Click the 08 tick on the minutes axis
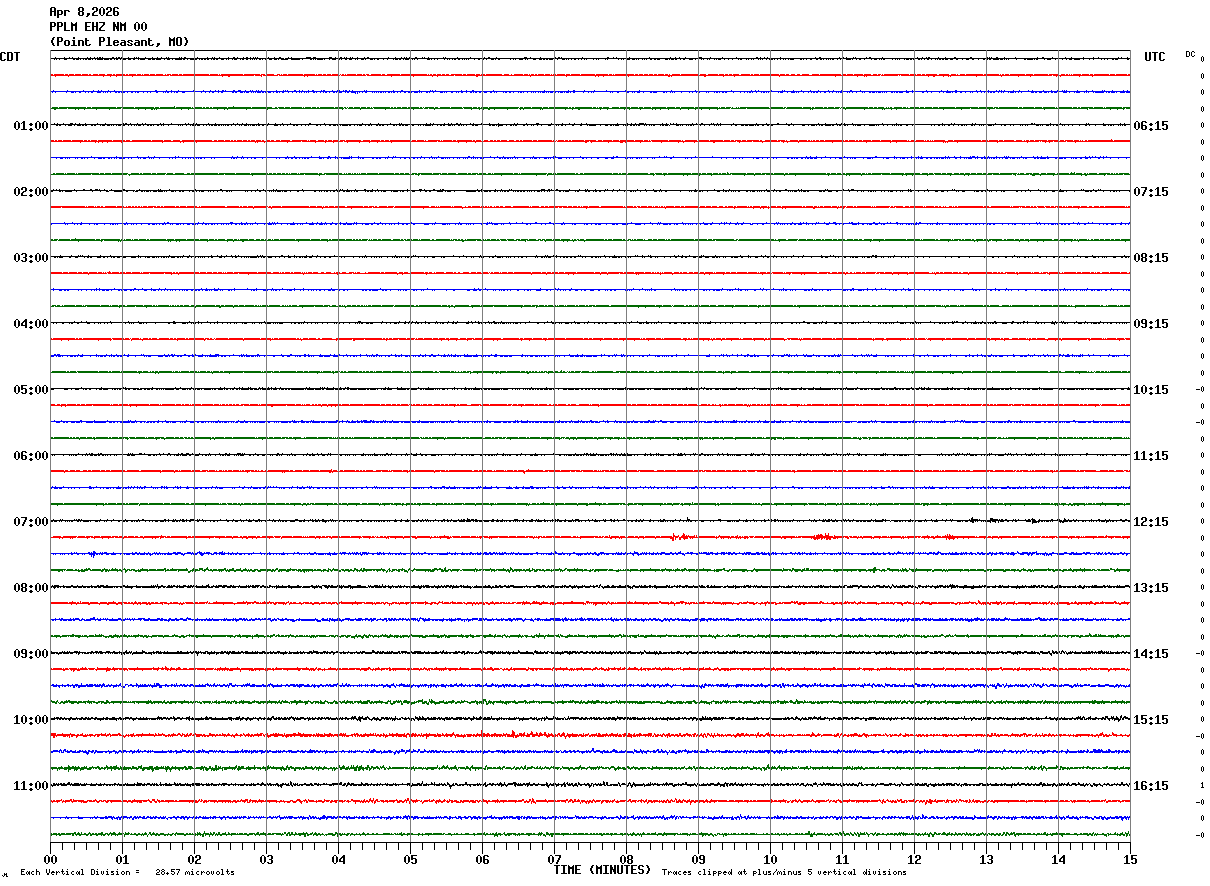Viewport: 1210px width, 886px height. [x=626, y=859]
